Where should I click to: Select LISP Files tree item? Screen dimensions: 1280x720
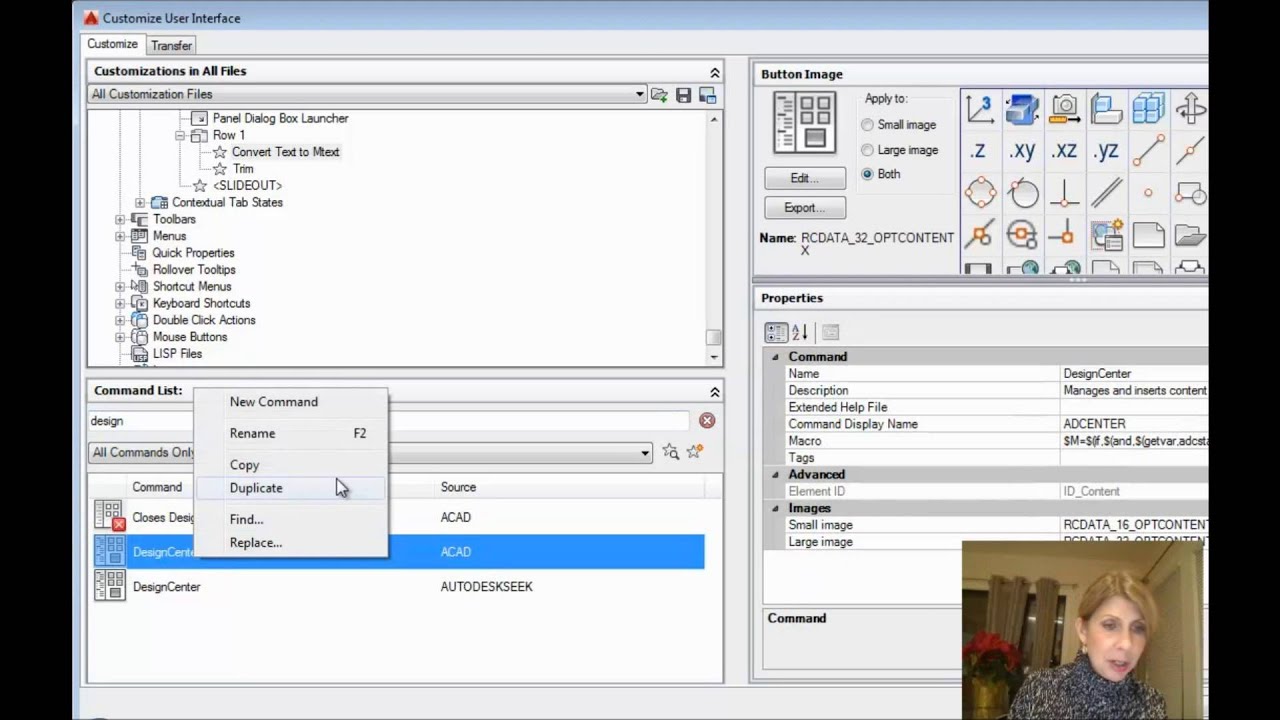coord(177,354)
